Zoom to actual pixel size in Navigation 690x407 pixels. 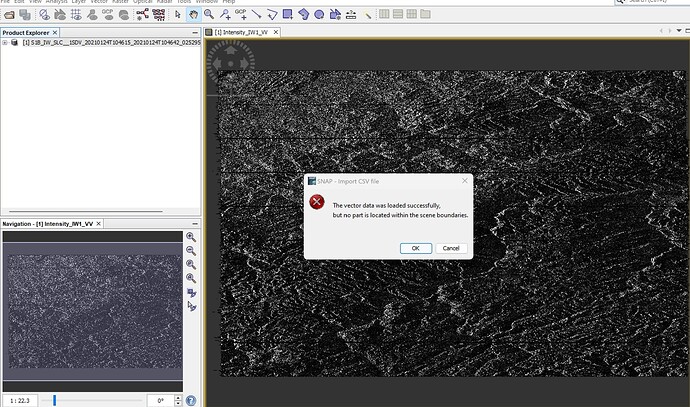191,264
